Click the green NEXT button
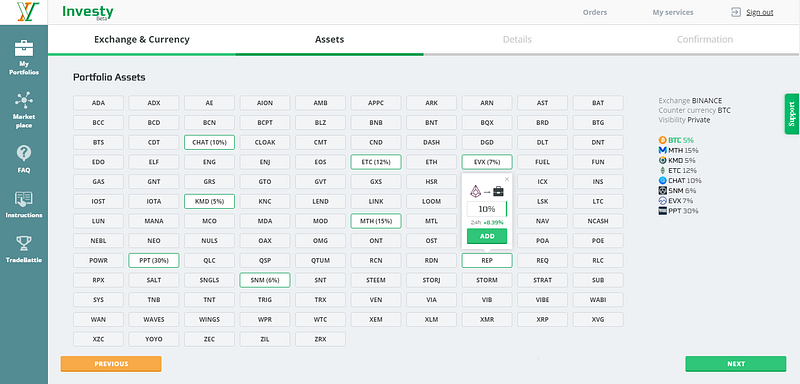The image size is (800, 384). pos(736,364)
